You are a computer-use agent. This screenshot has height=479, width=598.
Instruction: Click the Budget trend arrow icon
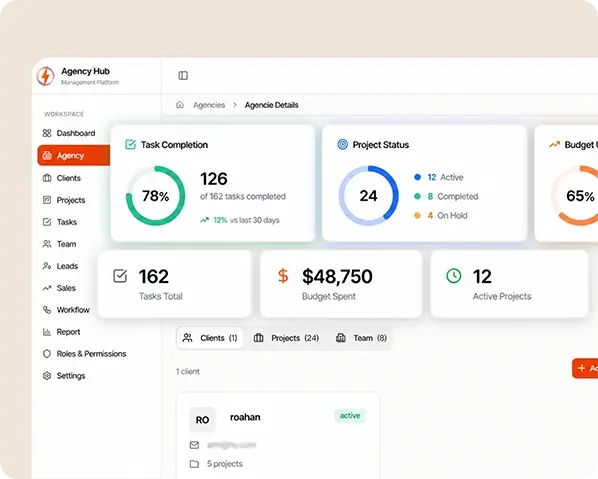click(555, 145)
